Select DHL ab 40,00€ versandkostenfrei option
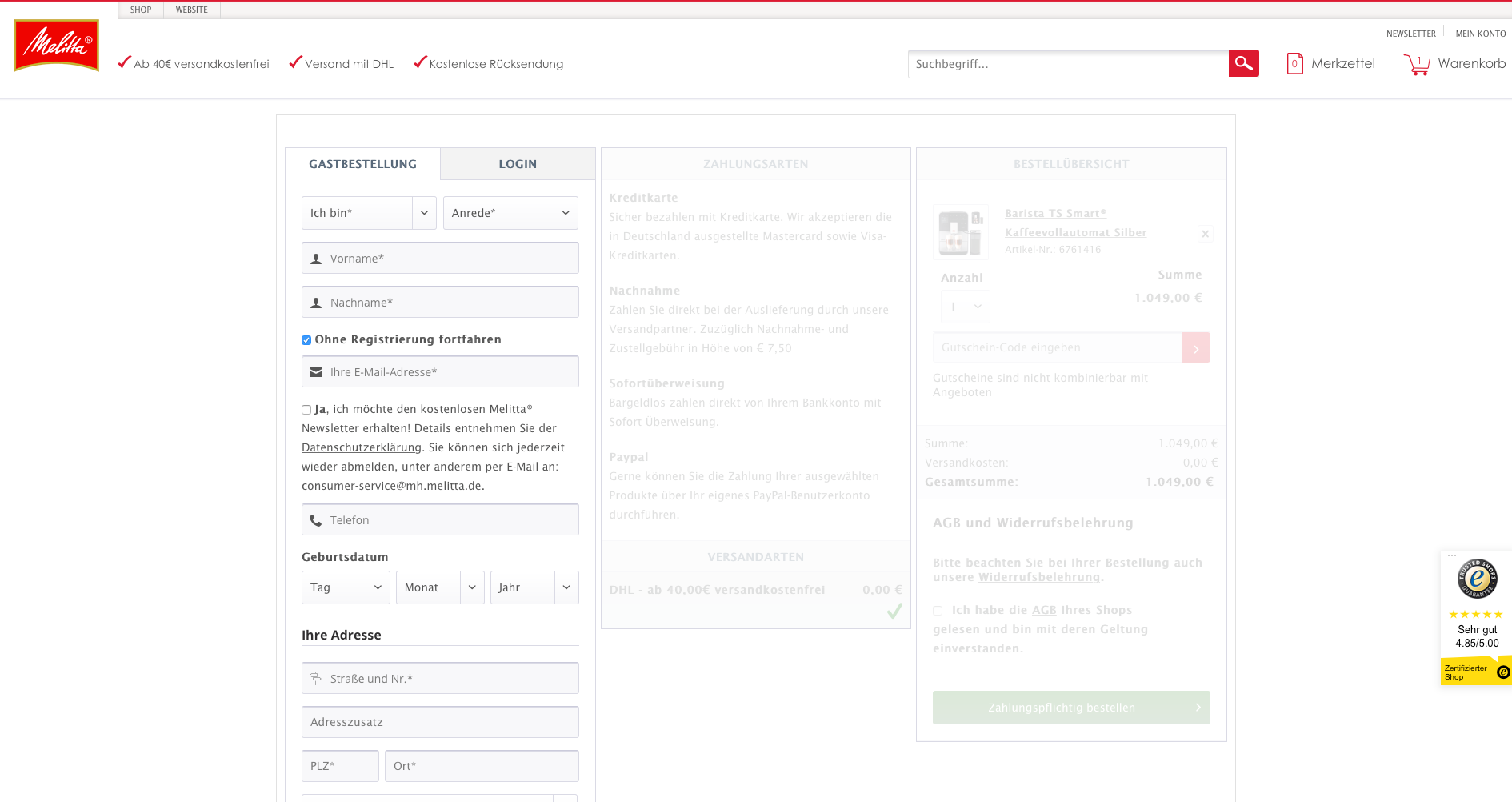Viewport: 1512px width, 802px height. pyautogui.click(x=755, y=590)
